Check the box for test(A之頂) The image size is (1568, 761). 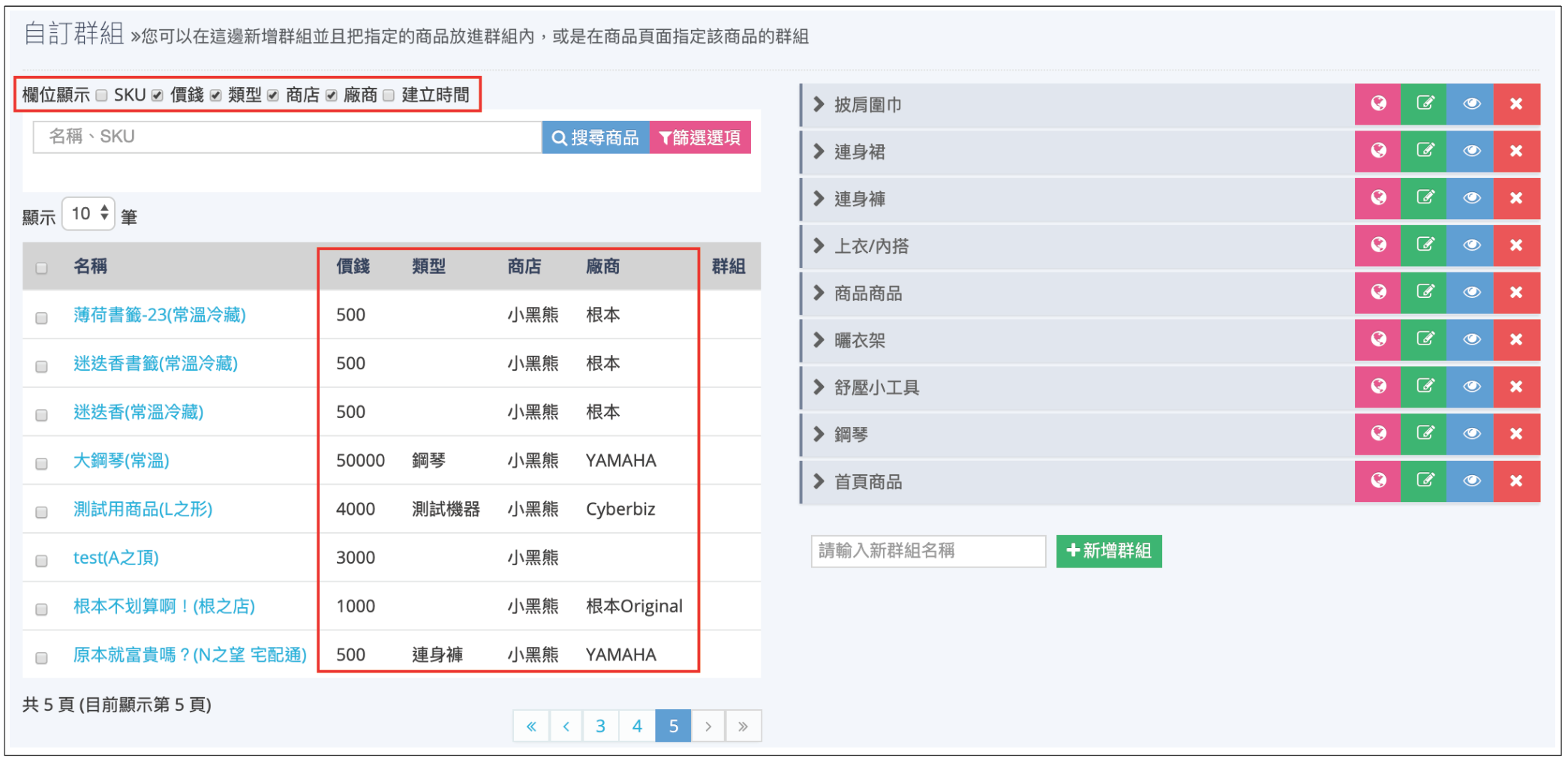pyautogui.click(x=42, y=561)
